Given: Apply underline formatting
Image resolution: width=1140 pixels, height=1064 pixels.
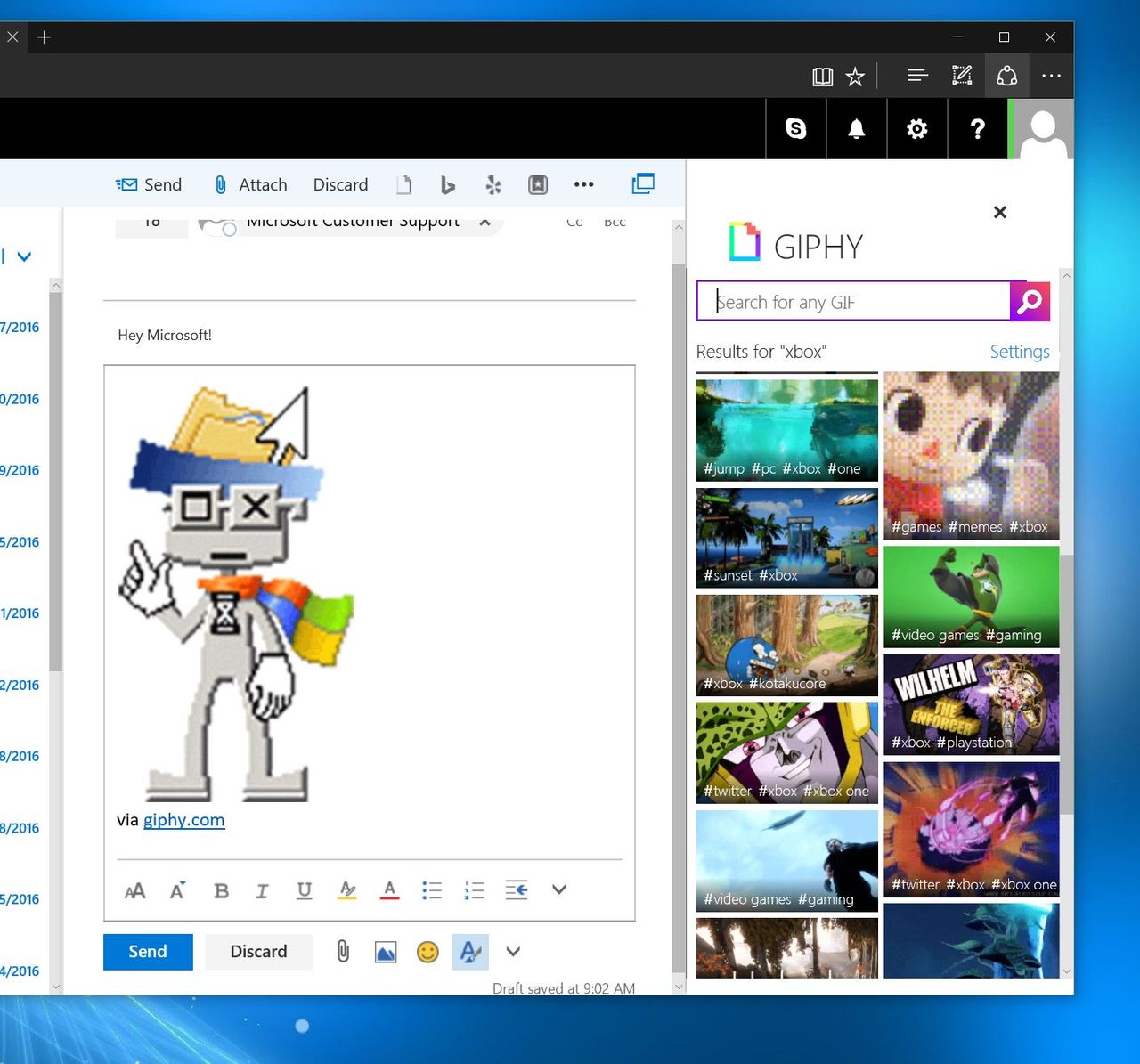Looking at the screenshot, I should tap(305, 890).
